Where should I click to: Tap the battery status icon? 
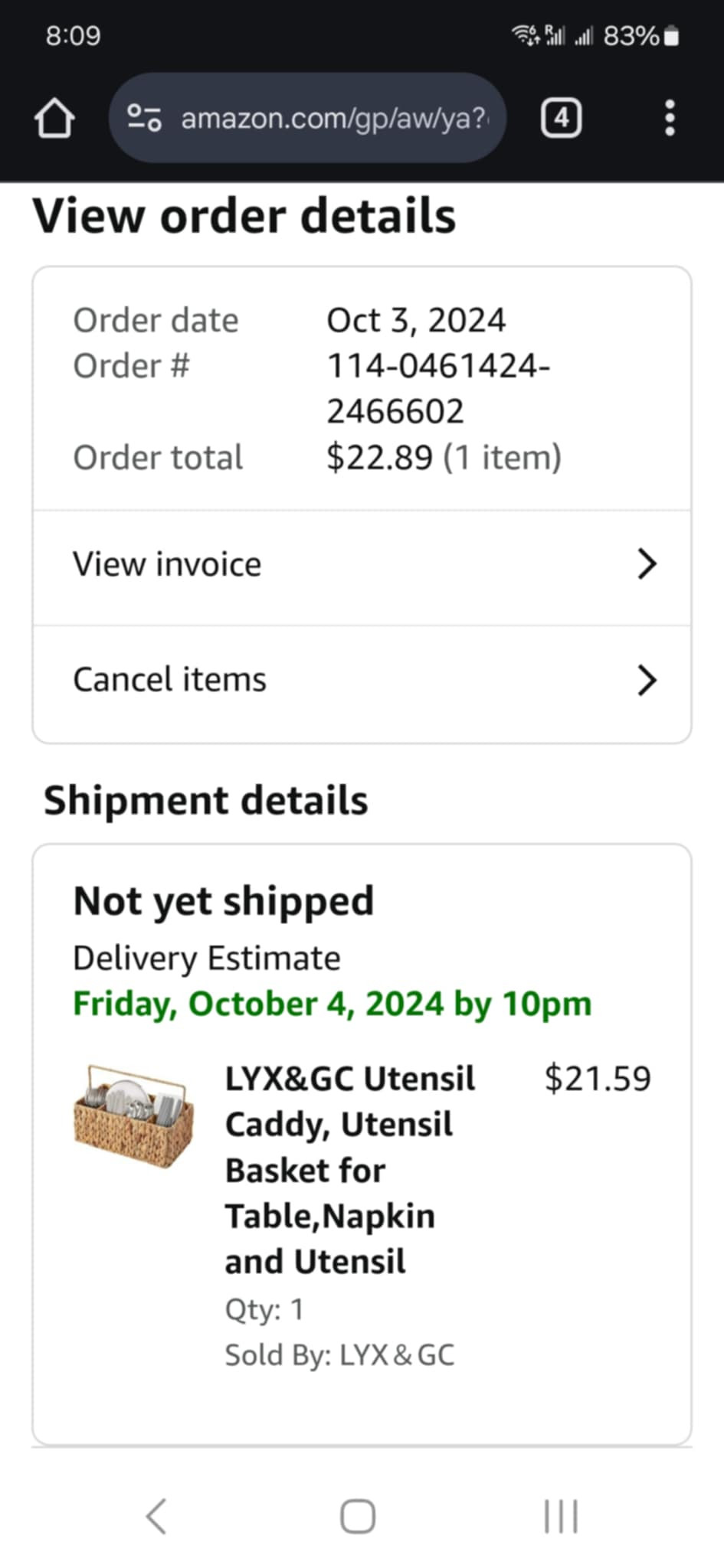[671, 36]
